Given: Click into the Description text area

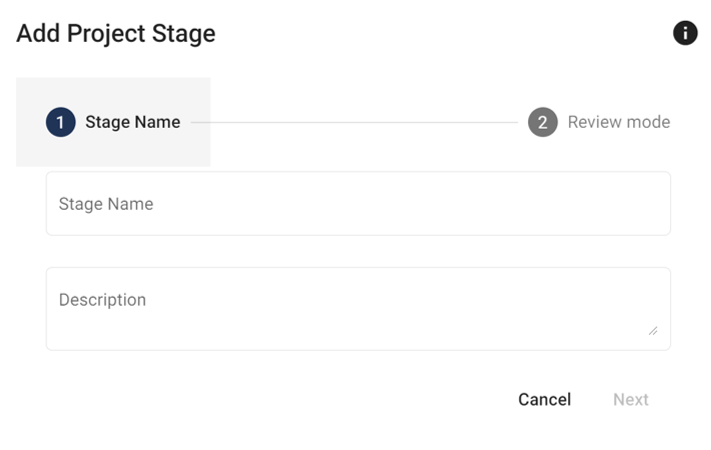Looking at the screenshot, I should point(358,309).
